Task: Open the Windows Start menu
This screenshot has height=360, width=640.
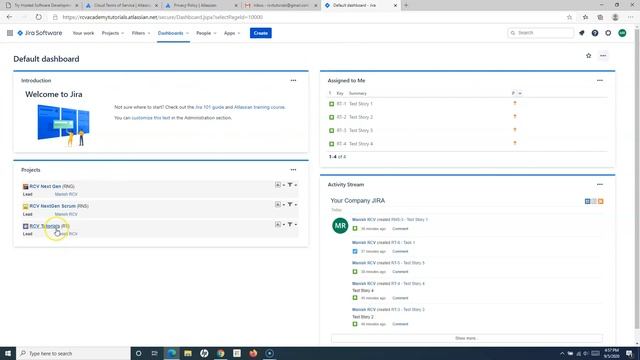Action: (8, 353)
